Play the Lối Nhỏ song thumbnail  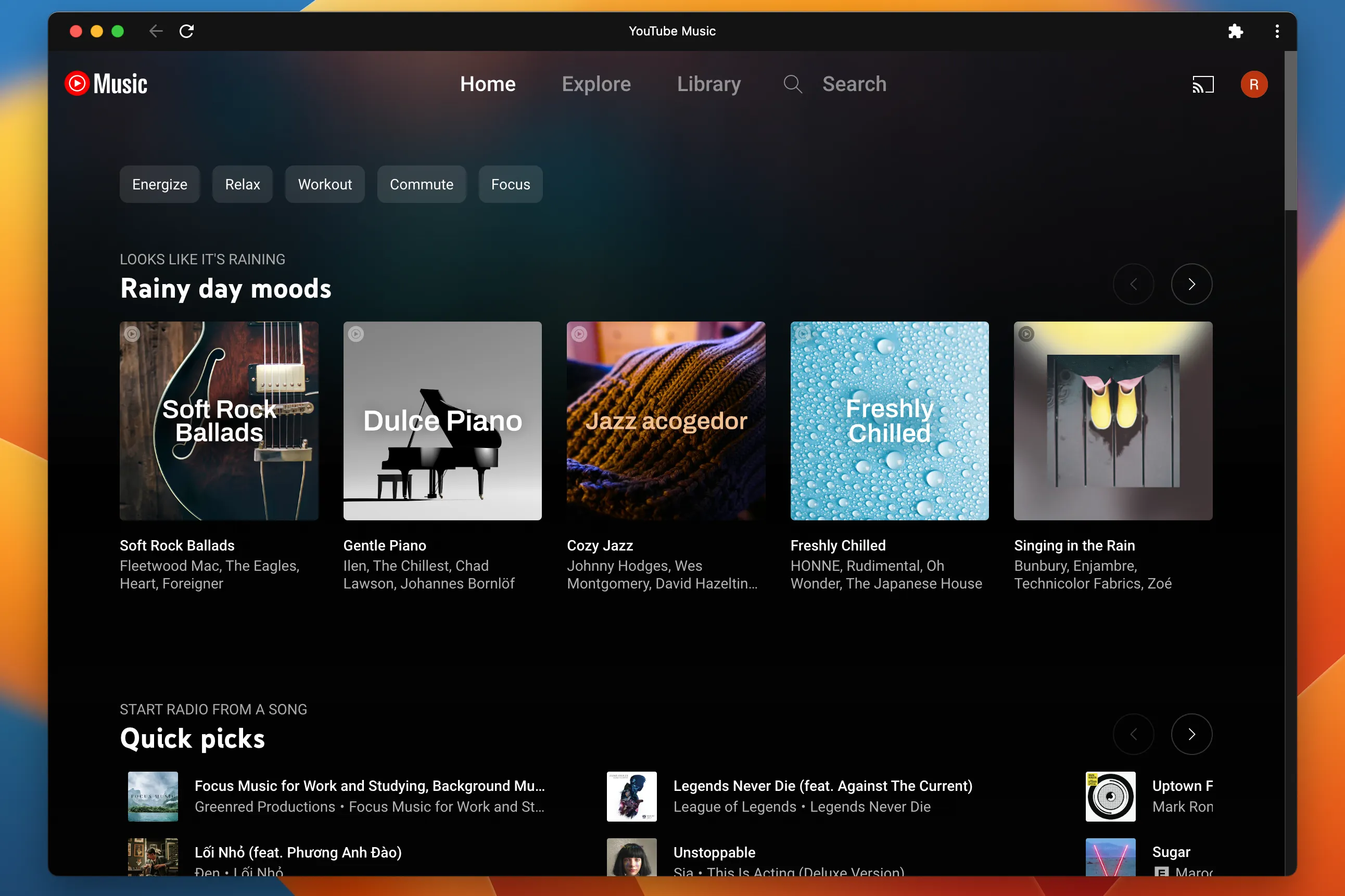coord(153,856)
